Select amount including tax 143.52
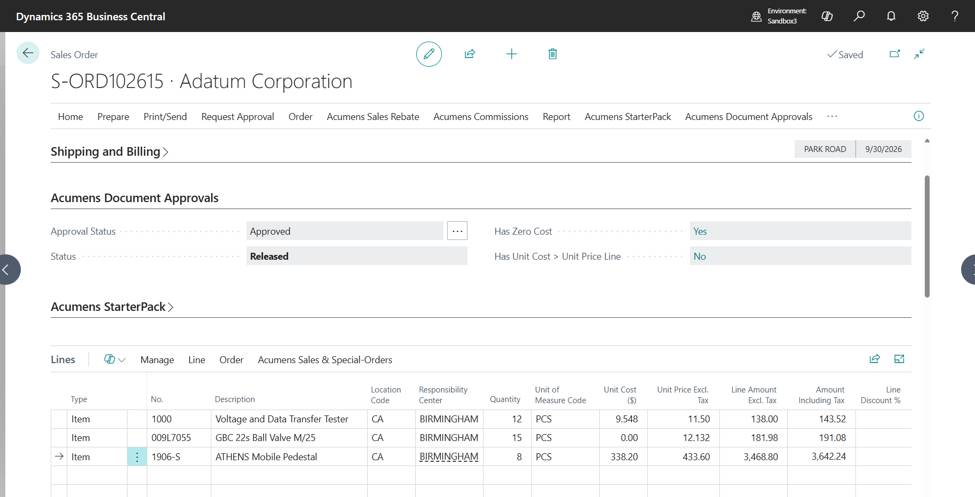Screen dimensions: 975x497 [821, 419]
